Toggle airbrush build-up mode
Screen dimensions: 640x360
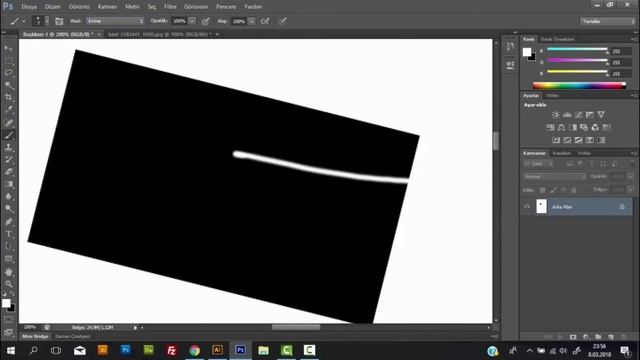pyautogui.click(x=265, y=21)
